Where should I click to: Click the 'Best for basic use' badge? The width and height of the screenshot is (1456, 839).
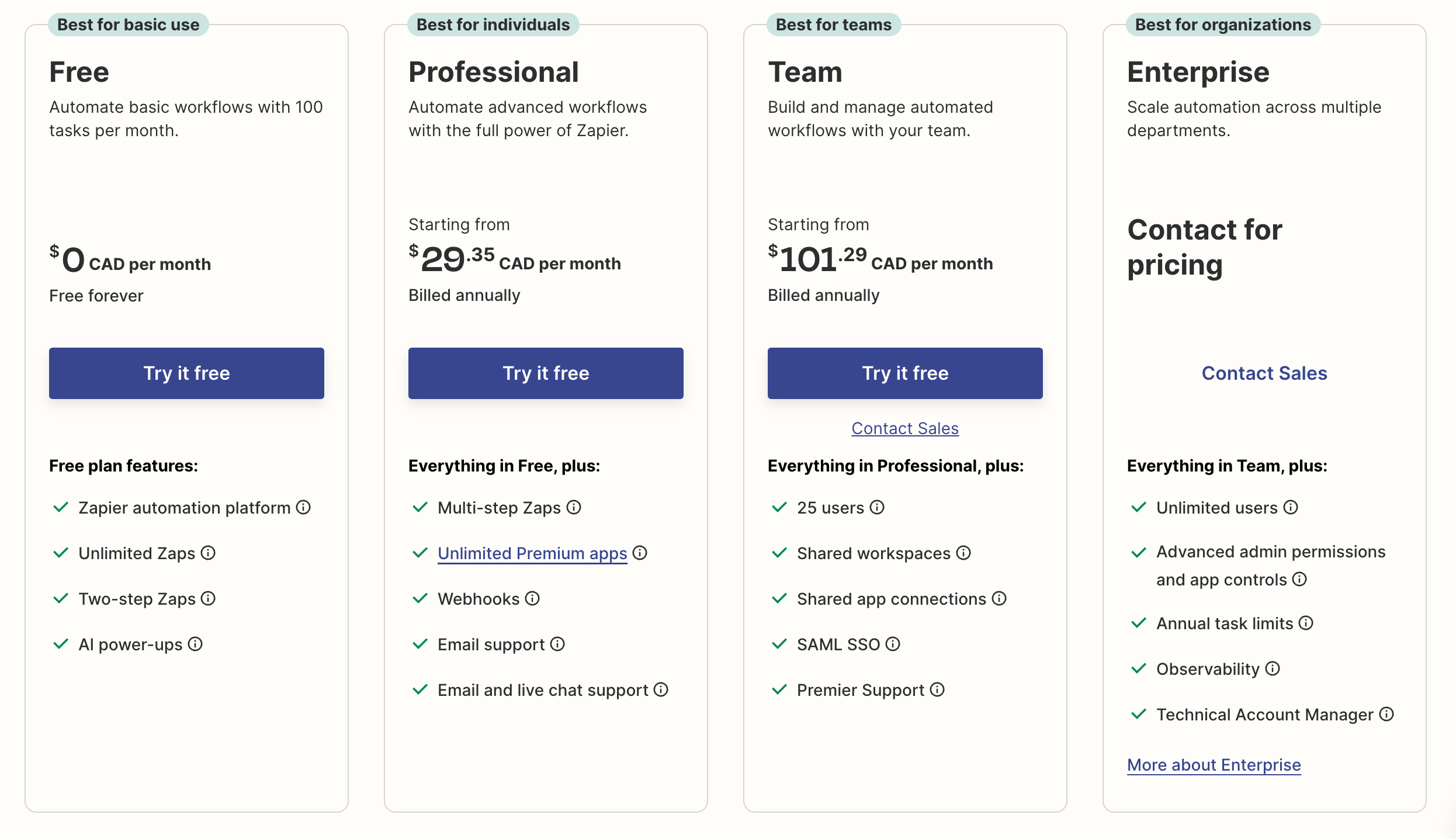pos(129,25)
